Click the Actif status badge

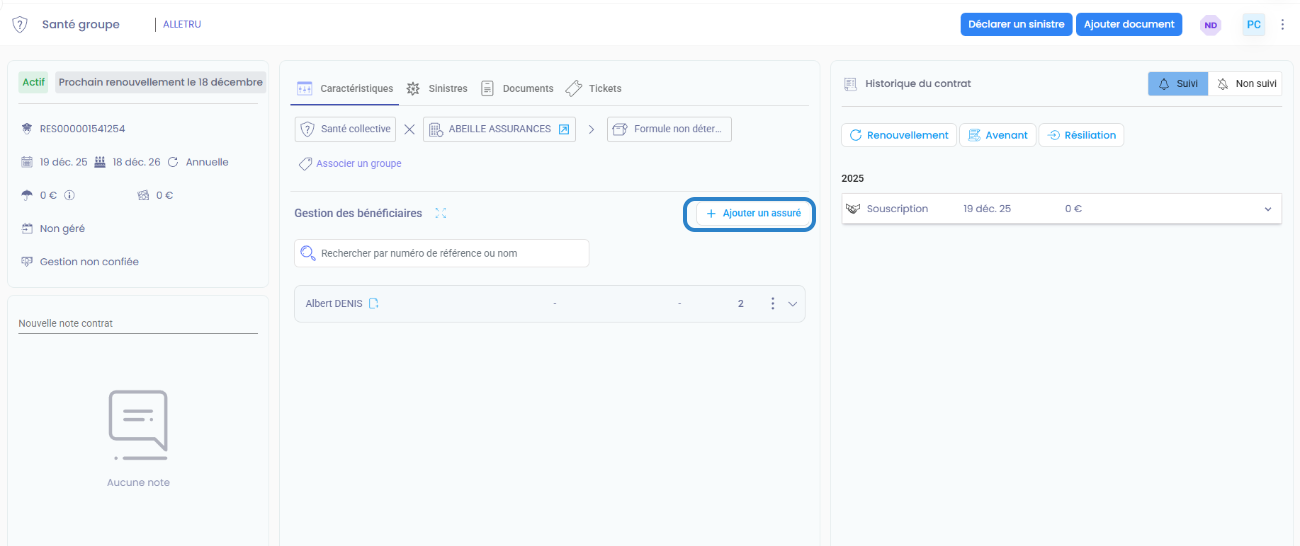(34, 82)
